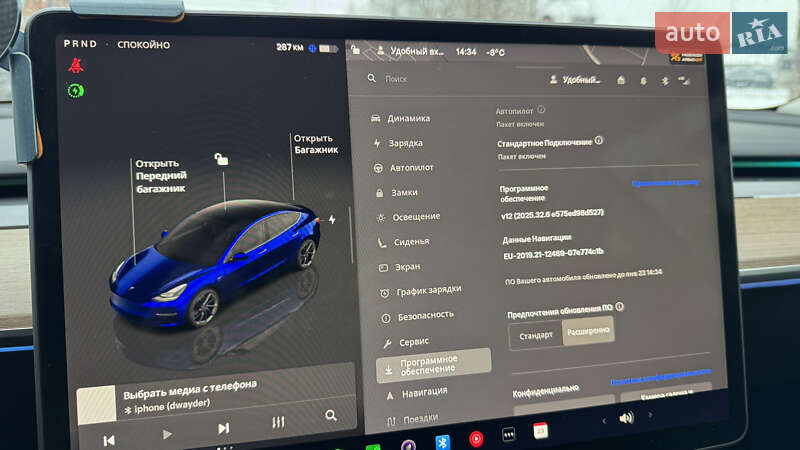Open the Замки settings menu
Viewport: 800px width, 450px height.
click(396, 192)
